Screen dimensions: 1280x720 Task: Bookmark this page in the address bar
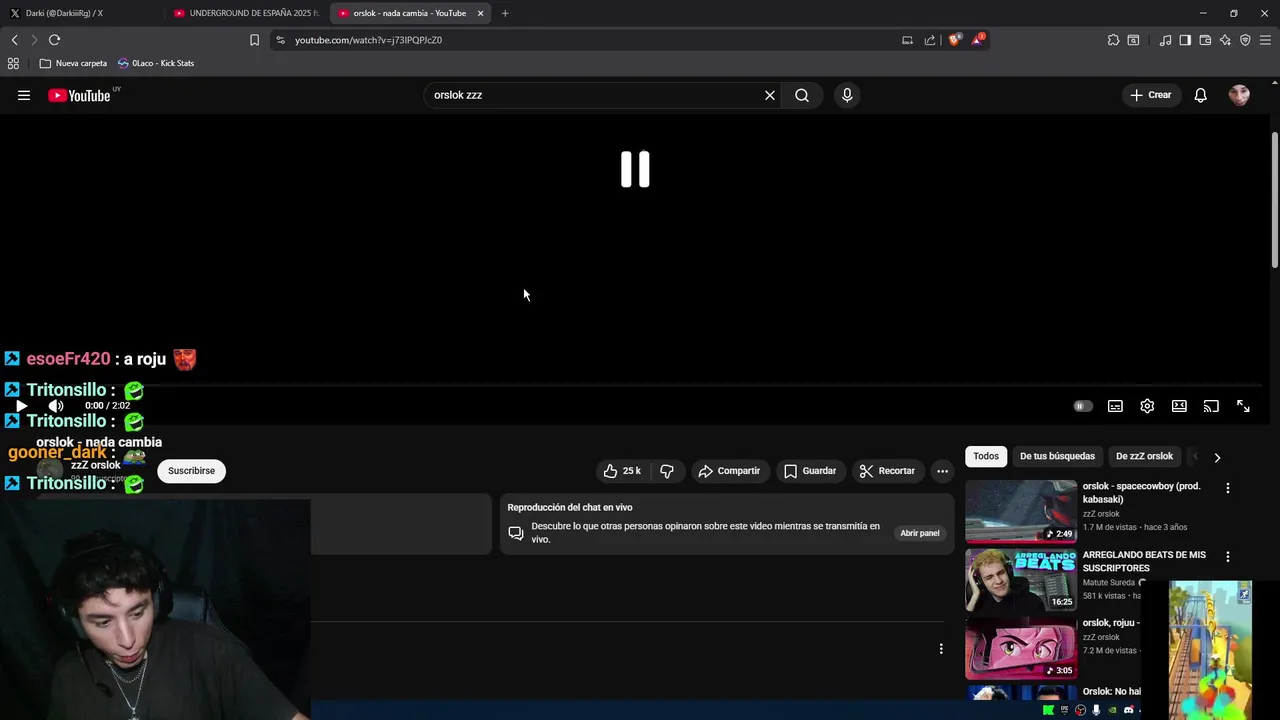click(x=254, y=40)
